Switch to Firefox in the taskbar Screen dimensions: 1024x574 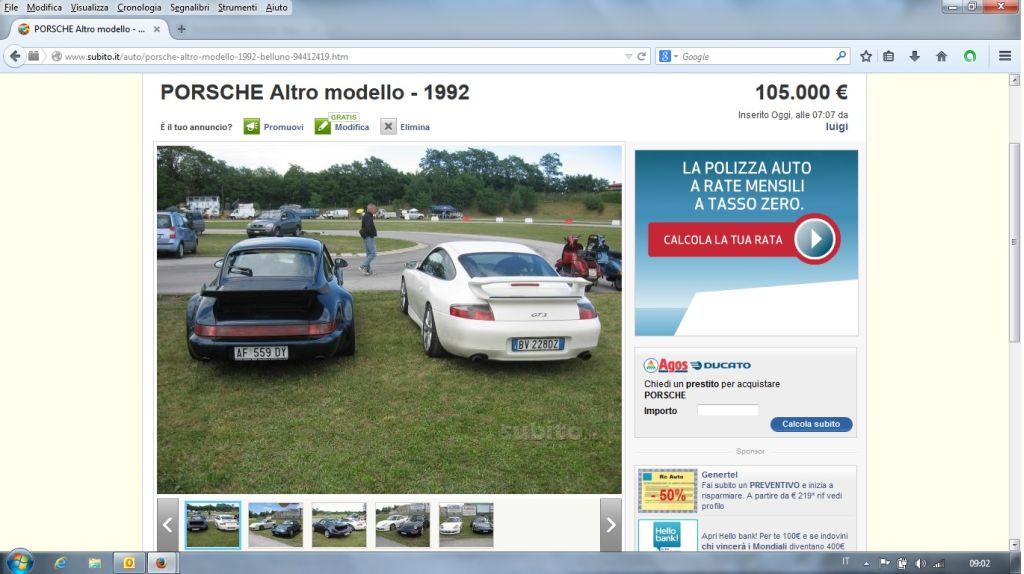[161, 563]
